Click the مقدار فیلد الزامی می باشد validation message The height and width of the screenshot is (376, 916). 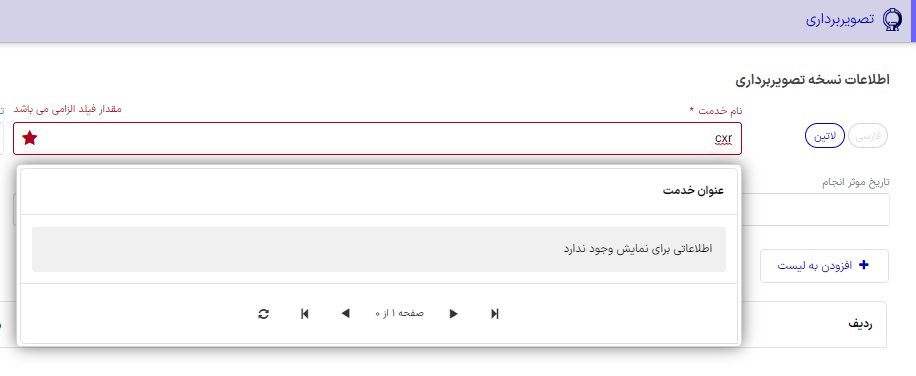click(x=68, y=109)
